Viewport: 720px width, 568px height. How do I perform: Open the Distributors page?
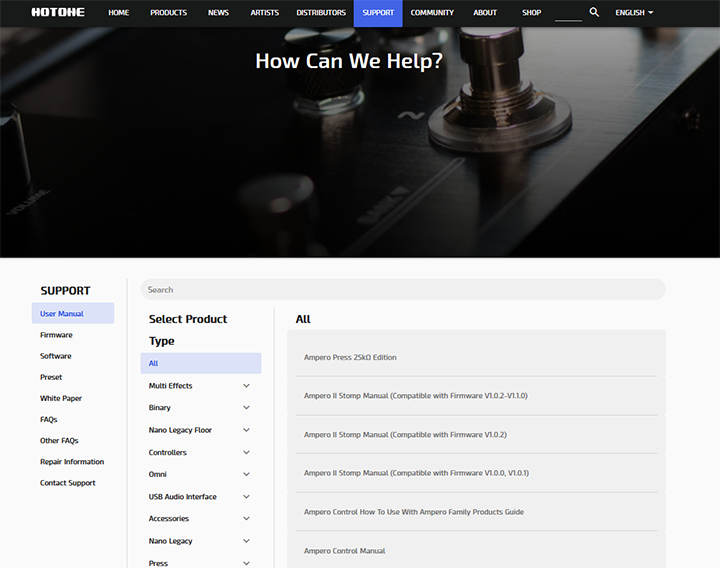coord(321,13)
